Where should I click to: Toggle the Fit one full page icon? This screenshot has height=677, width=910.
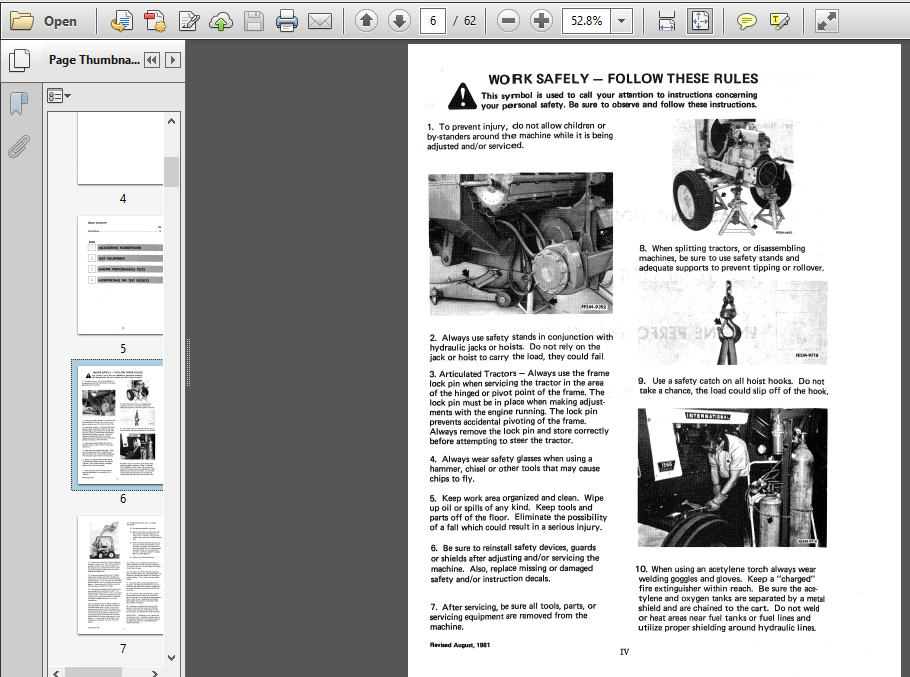(700, 21)
